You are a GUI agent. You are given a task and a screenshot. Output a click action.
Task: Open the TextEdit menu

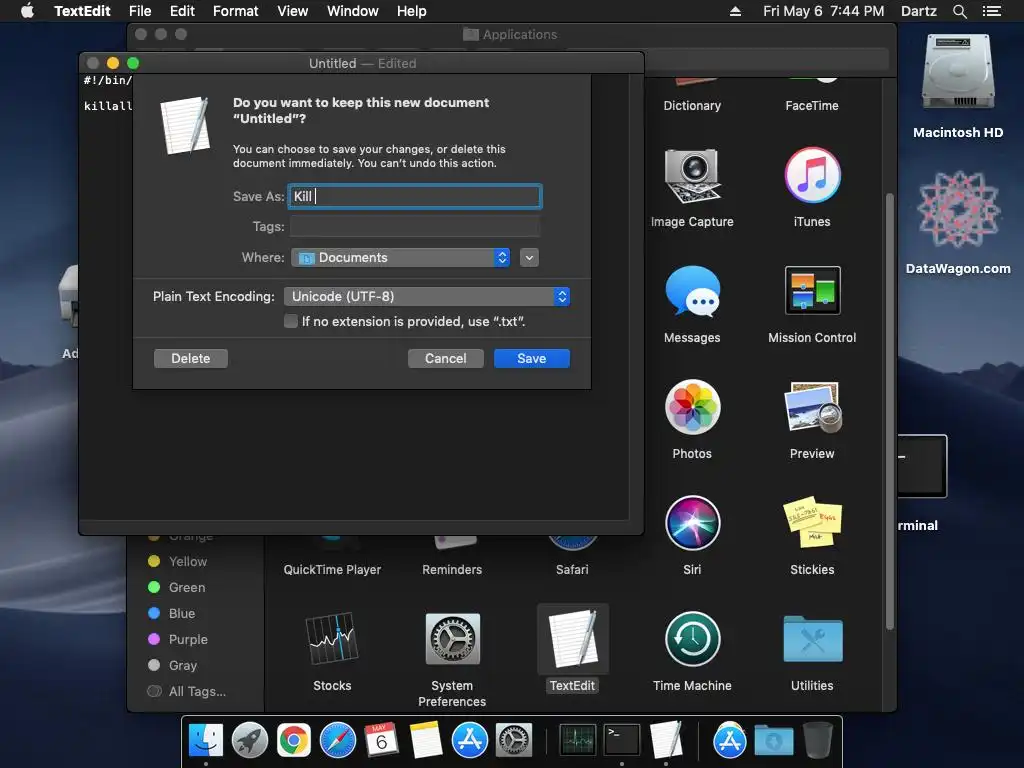tap(82, 11)
